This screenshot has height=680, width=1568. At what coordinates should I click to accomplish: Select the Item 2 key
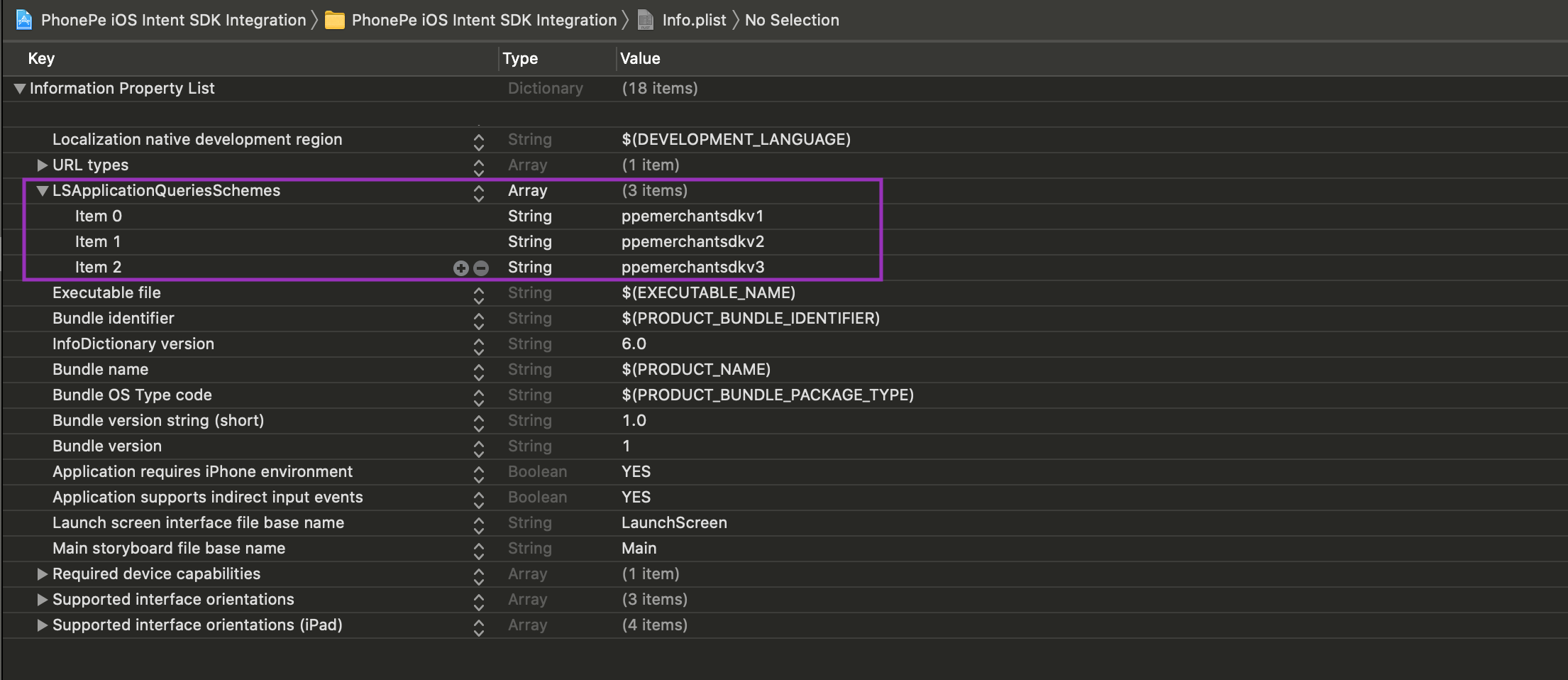(99, 267)
